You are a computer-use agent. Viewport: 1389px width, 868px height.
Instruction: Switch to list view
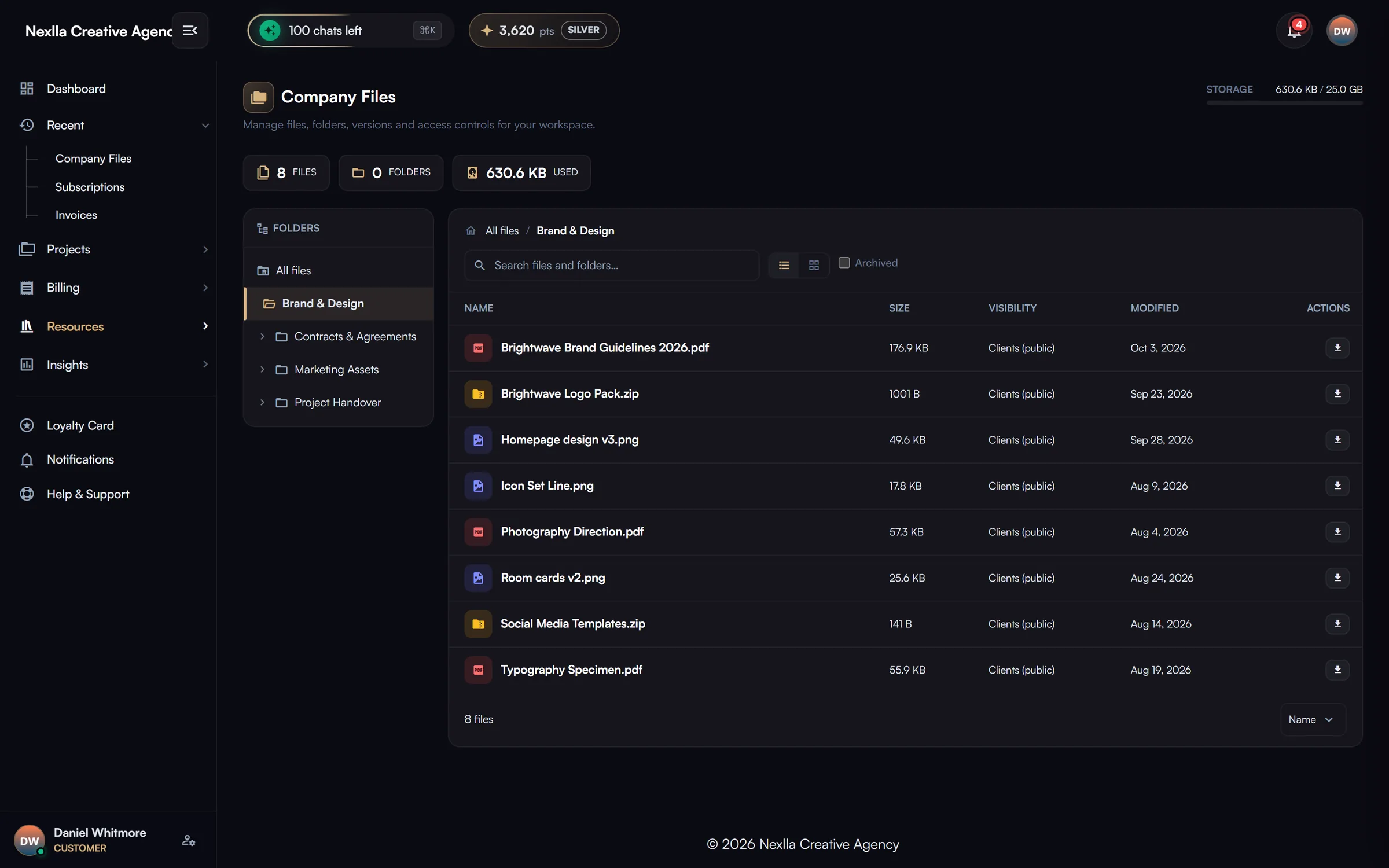coord(784,266)
